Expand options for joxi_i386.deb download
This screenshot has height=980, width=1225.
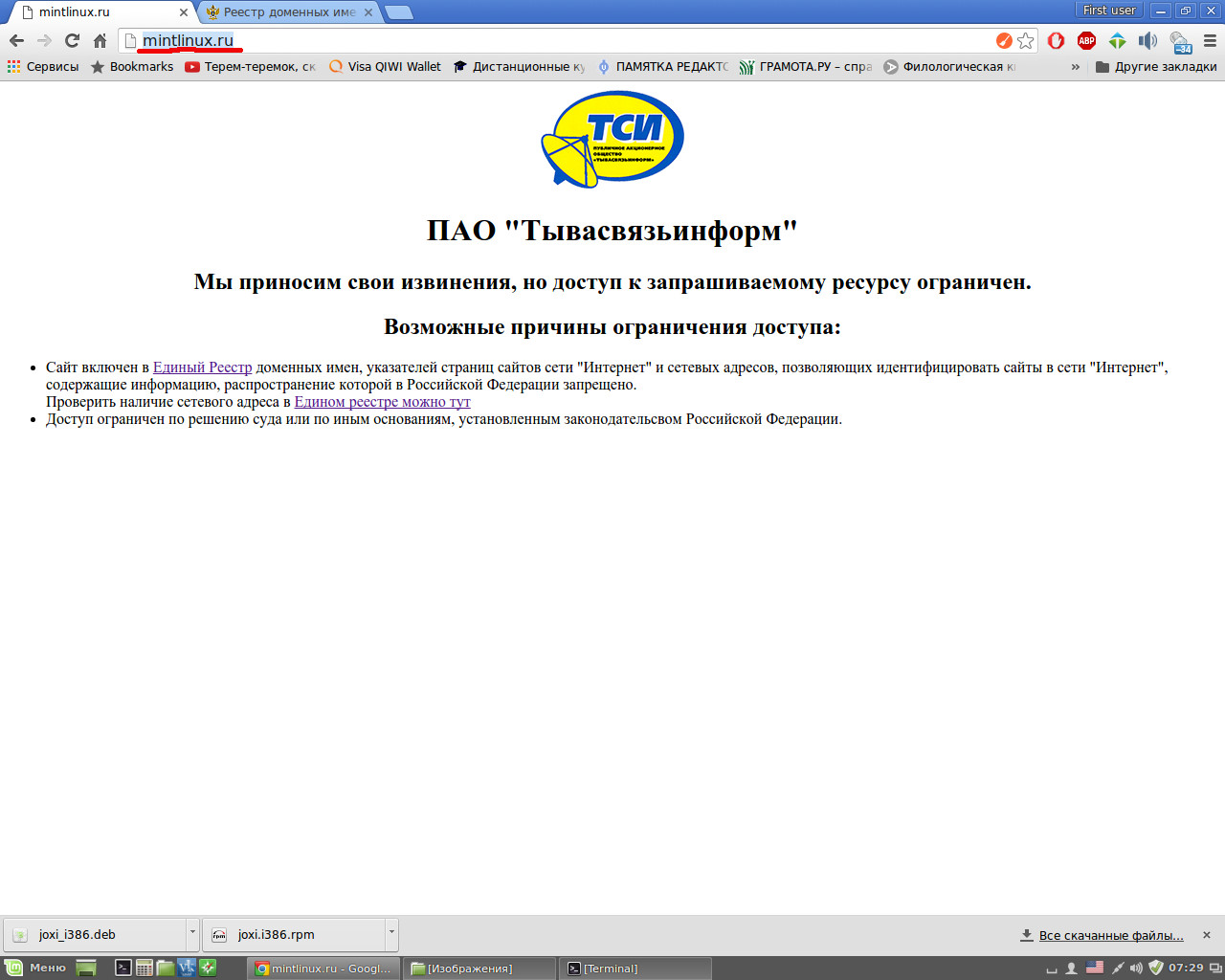tap(192, 933)
